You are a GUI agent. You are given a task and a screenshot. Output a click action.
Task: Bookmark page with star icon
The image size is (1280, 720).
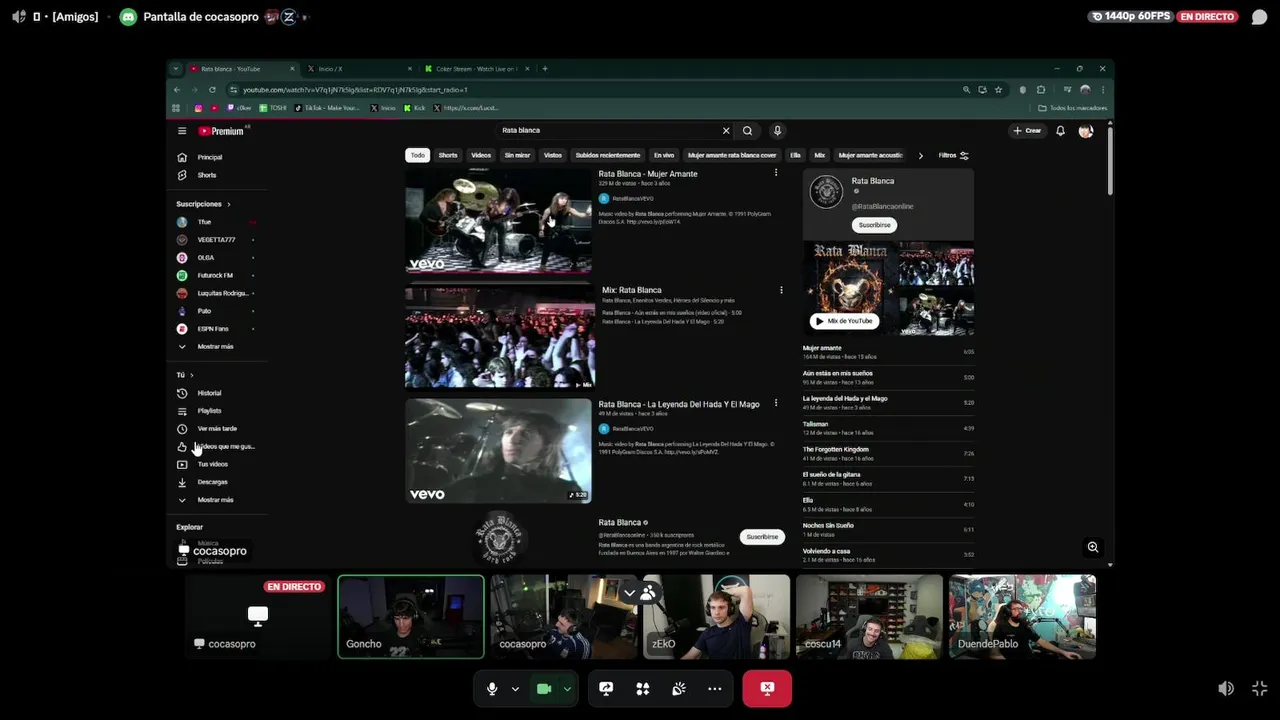point(998,90)
